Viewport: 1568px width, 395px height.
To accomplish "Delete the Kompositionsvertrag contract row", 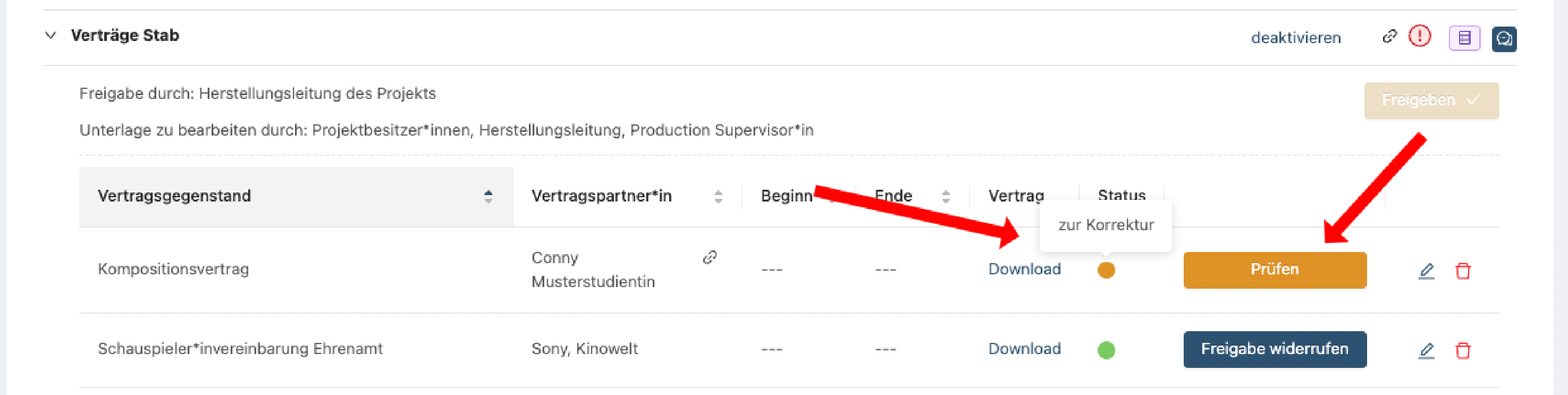I will (x=1463, y=270).
